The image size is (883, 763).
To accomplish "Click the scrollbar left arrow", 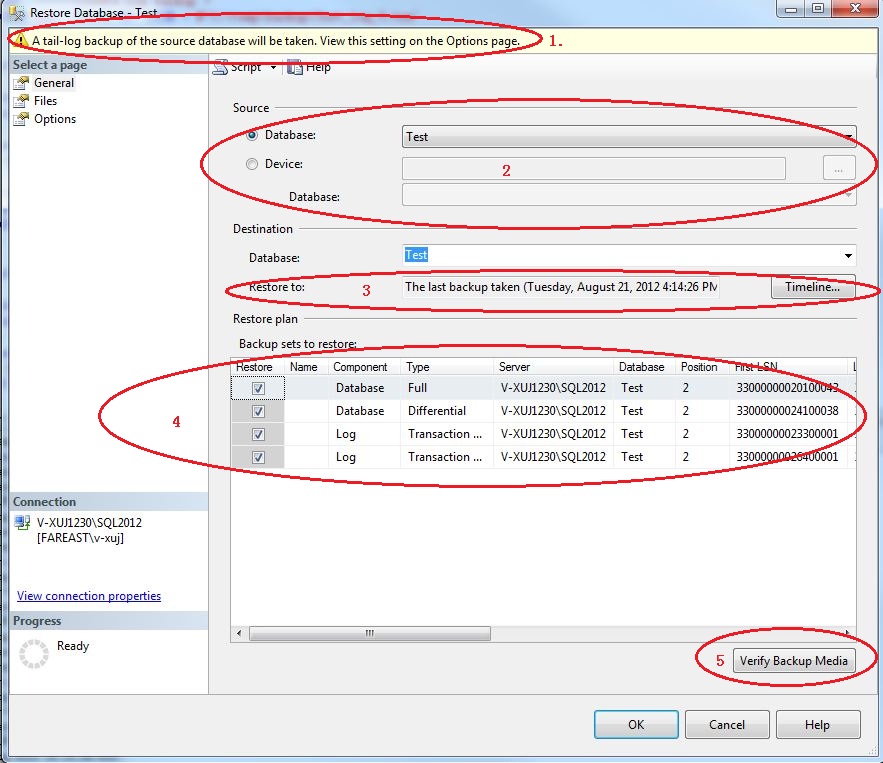I will tap(239, 633).
